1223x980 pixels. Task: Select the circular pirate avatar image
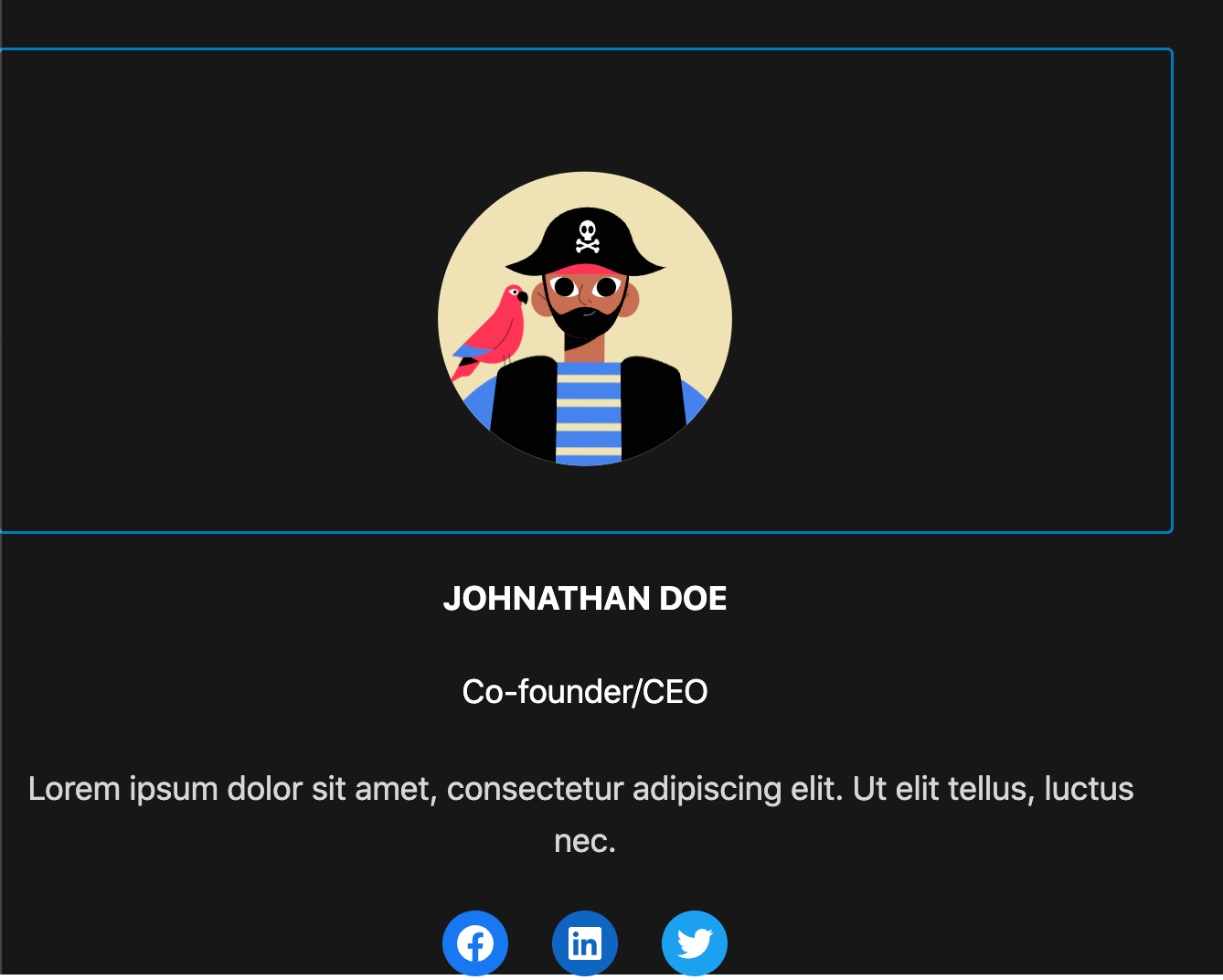585,319
